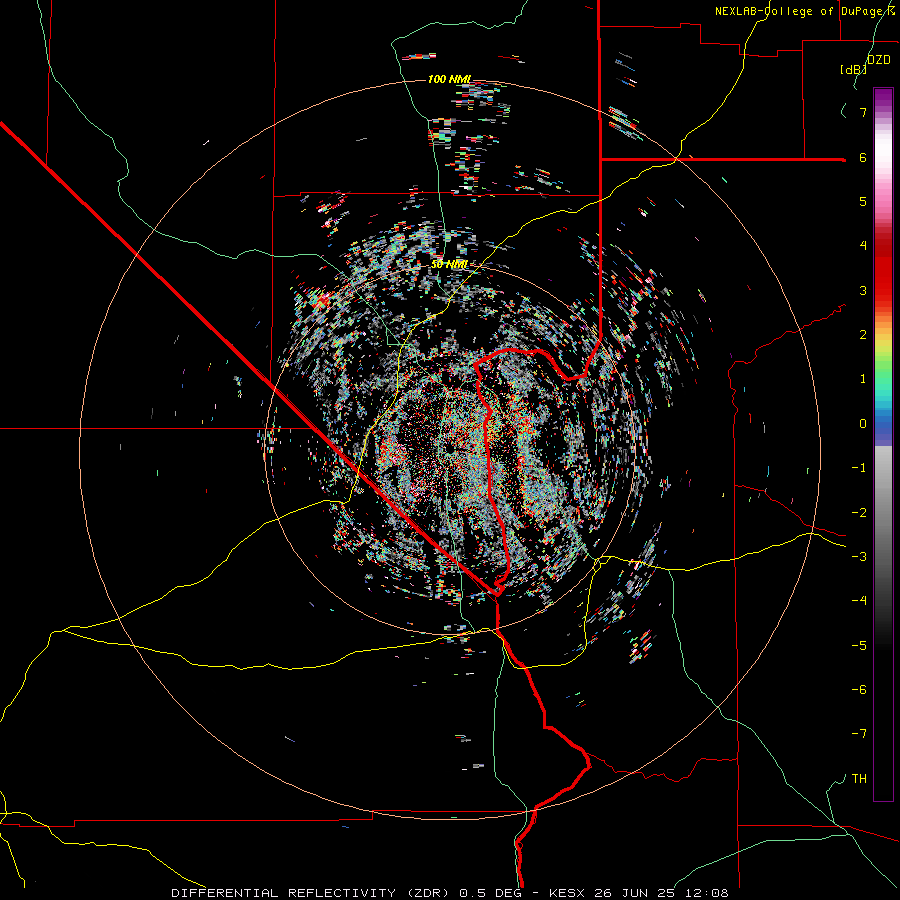Click the -7 value on color scale
900x900 pixels.
(x=859, y=734)
